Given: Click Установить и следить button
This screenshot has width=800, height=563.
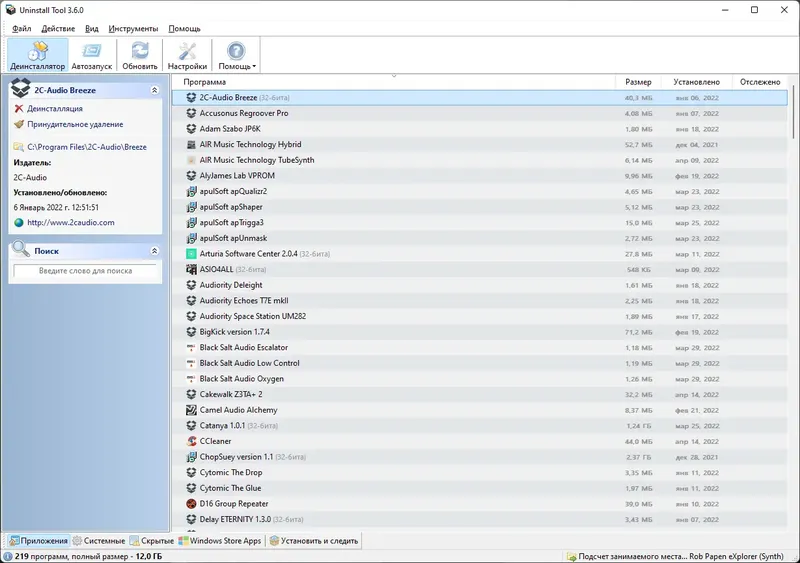Looking at the screenshot, I should click(x=314, y=541).
